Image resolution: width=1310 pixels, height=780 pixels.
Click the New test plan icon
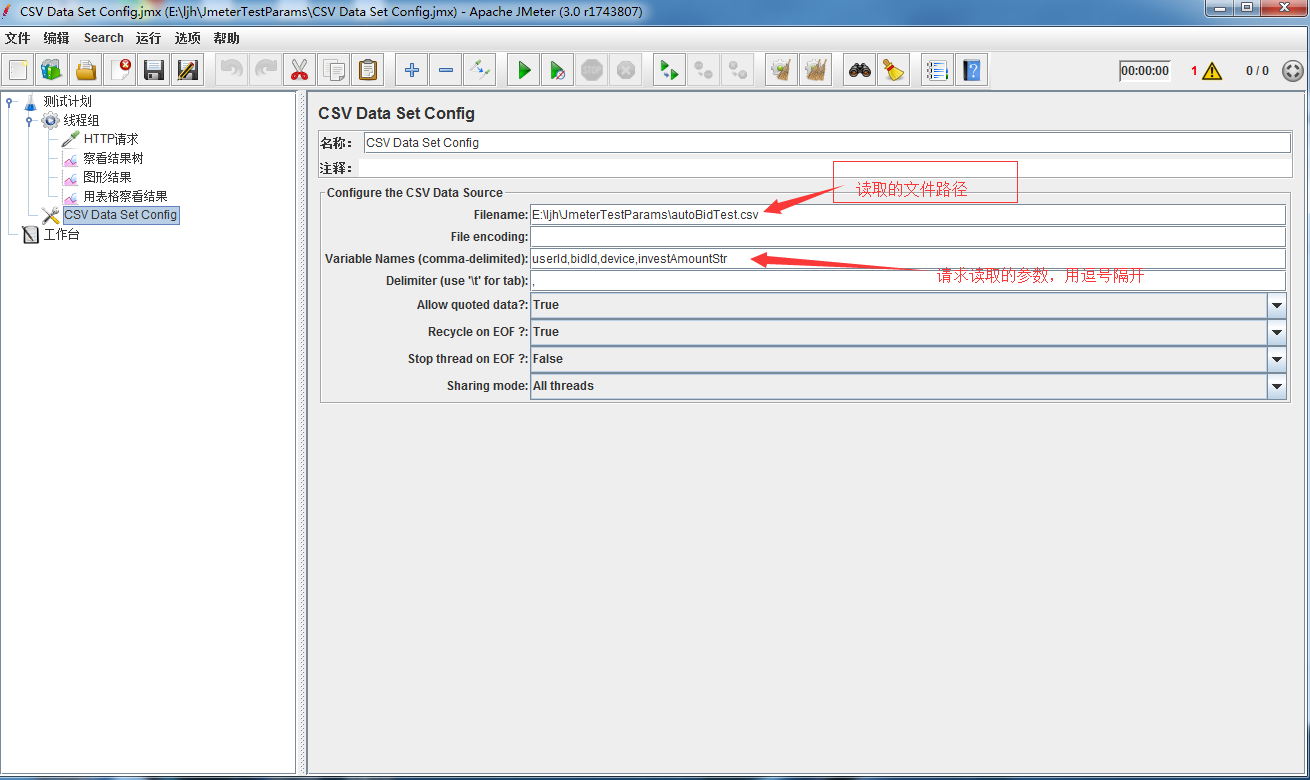pos(19,70)
